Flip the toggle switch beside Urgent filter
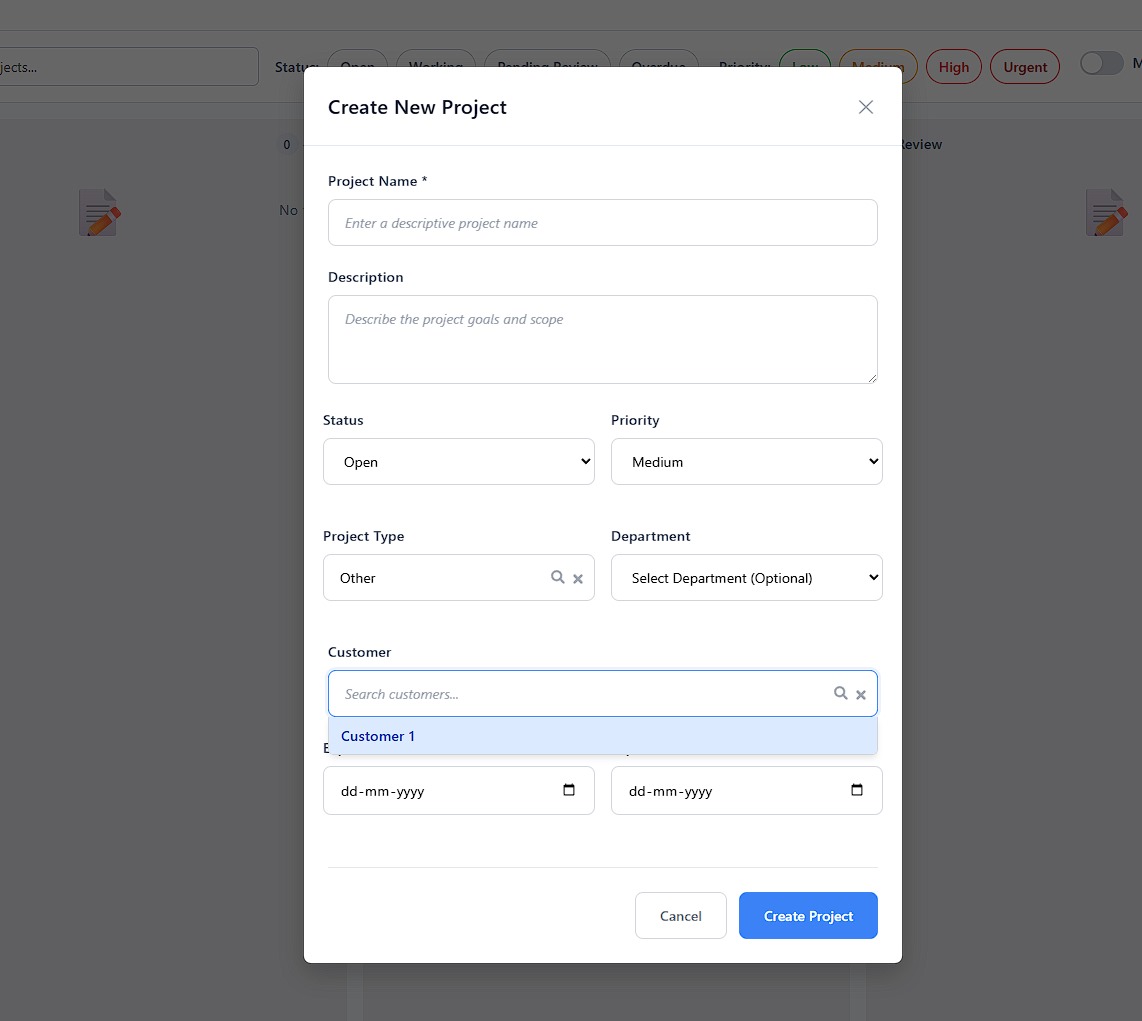The image size is (1142, 1021). [x=1101, y=63]
